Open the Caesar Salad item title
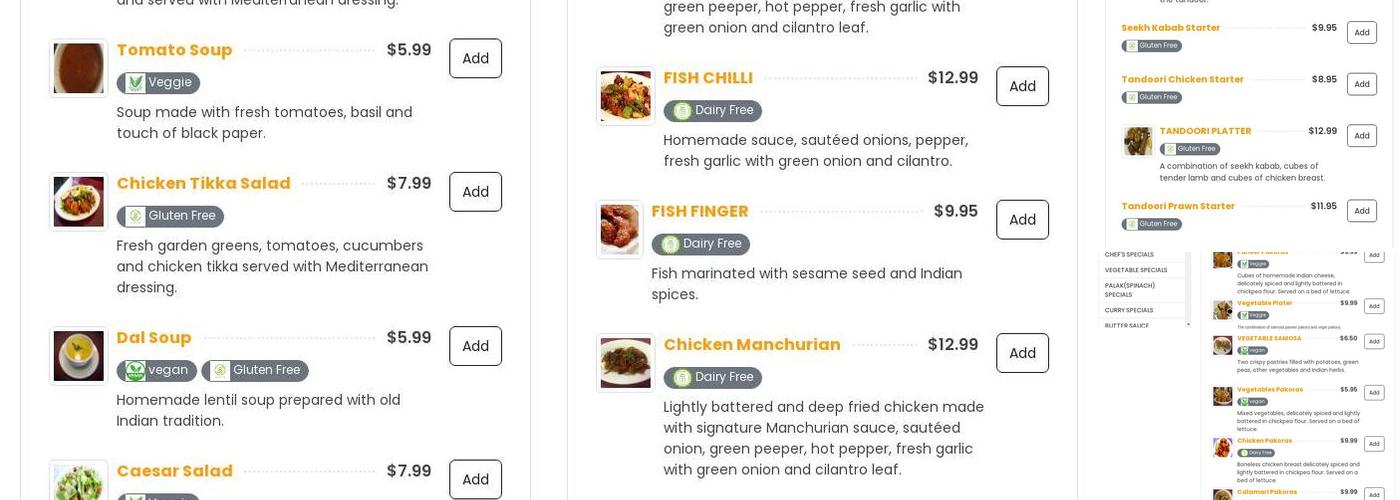The width and height of the screenshot is (1400, 500). (174, 471)
